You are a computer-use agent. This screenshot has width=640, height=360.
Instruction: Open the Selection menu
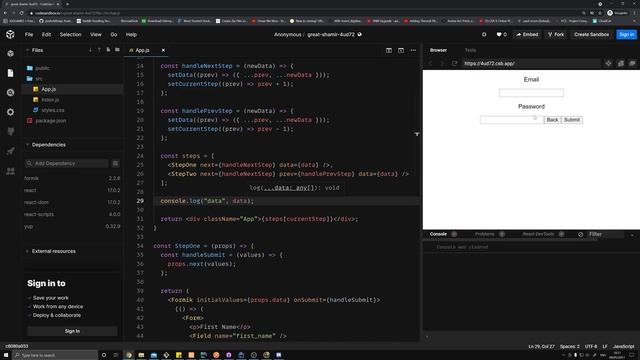click(x=71, y=35)
